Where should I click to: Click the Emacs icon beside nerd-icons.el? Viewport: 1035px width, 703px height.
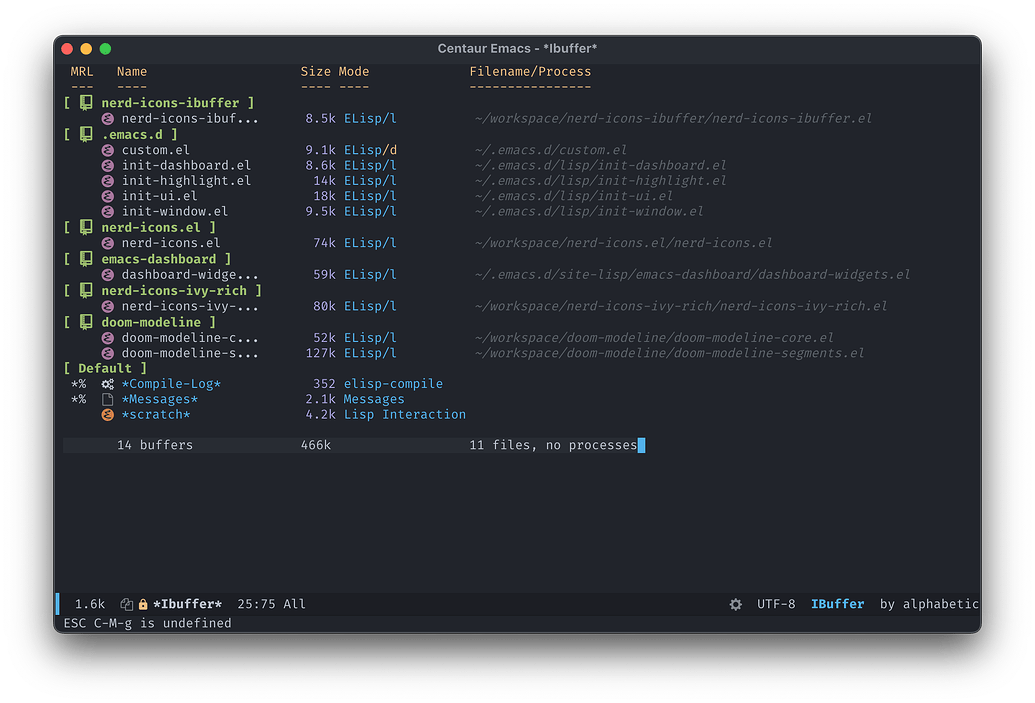point(108,242)
